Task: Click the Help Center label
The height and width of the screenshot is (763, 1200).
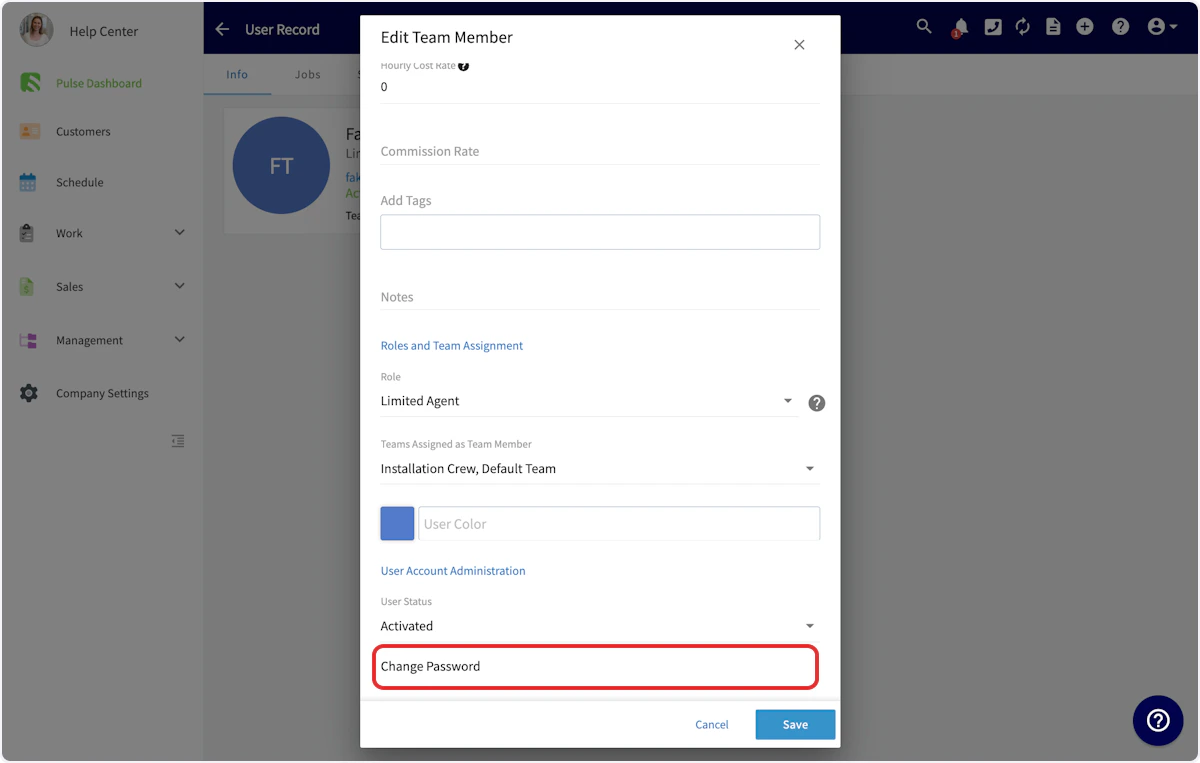Action: pyautogui.click(x=104, y=31)
